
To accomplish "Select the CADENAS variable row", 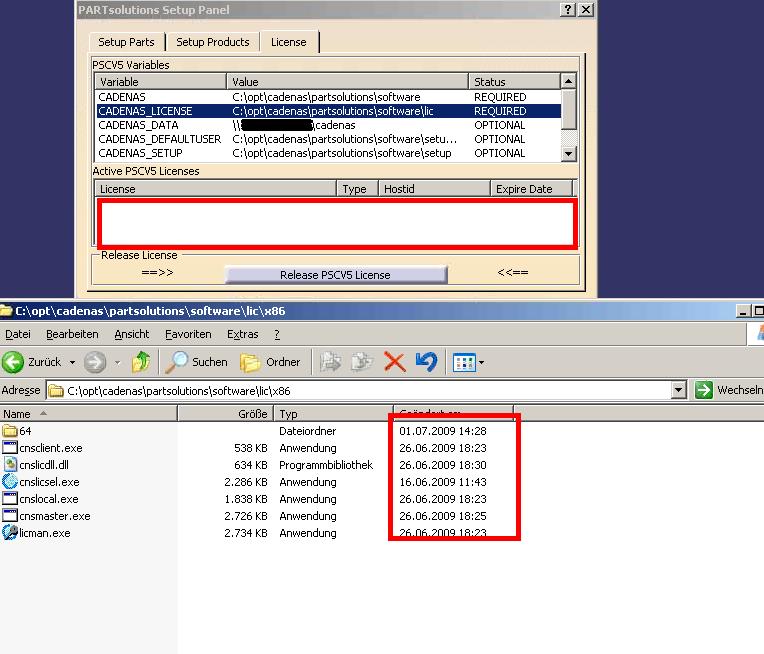I will (x=329, y=97).
